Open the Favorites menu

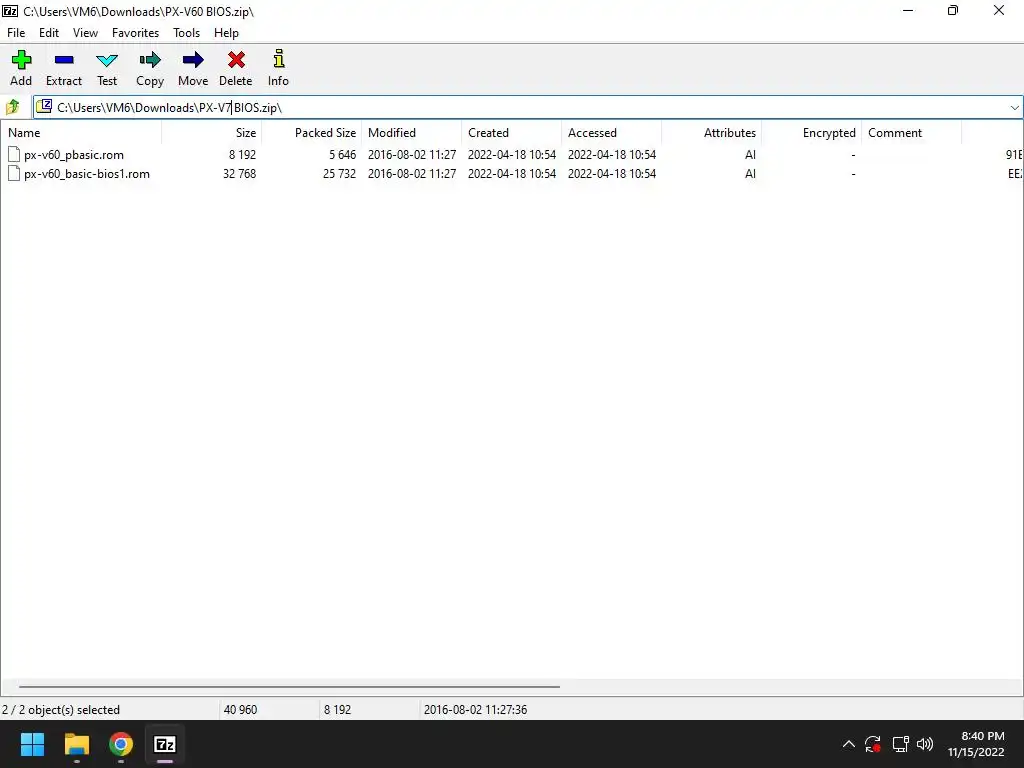pos(135,33)
